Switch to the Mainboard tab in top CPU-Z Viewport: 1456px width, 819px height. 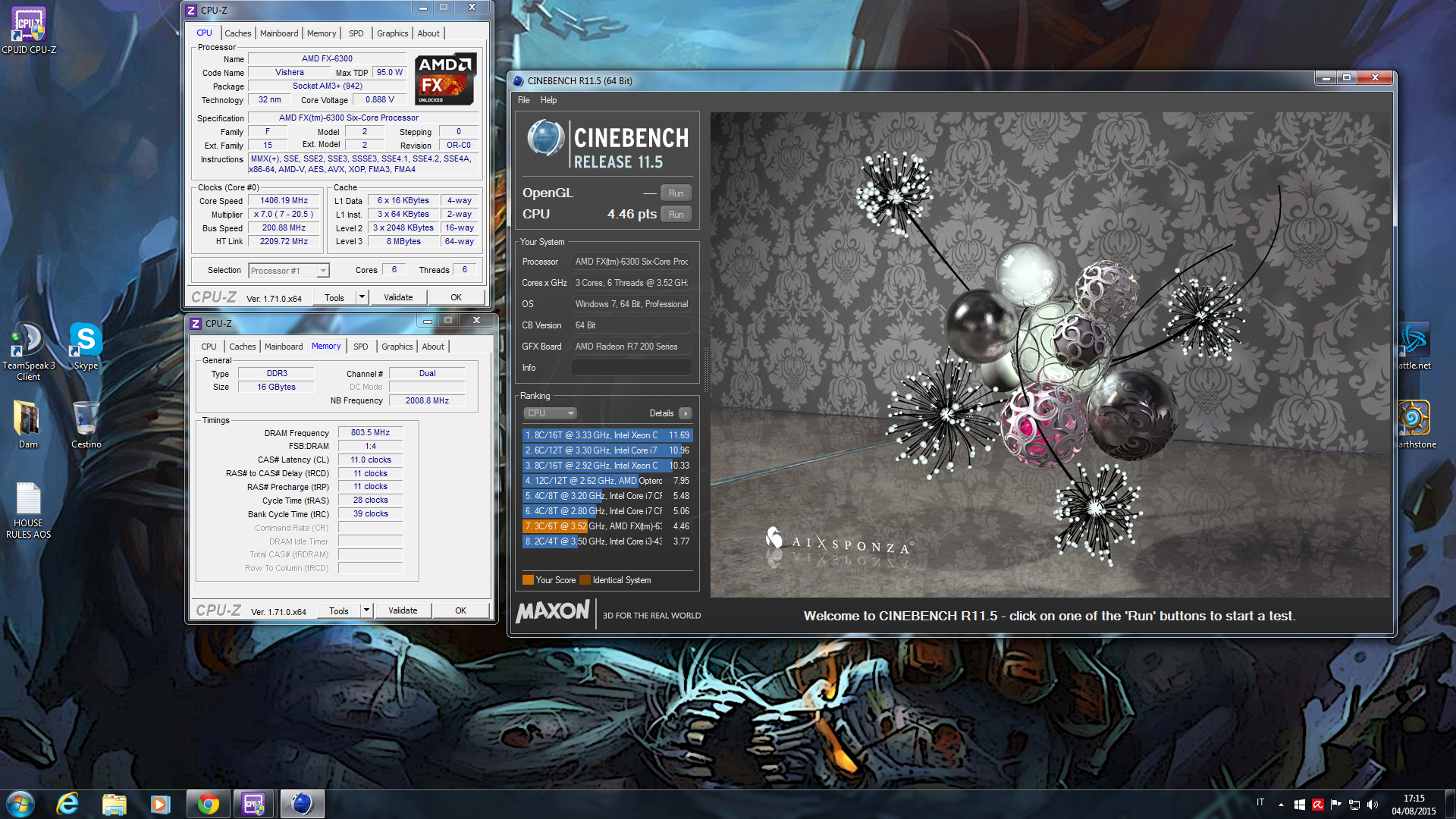[x=279, y=33]
